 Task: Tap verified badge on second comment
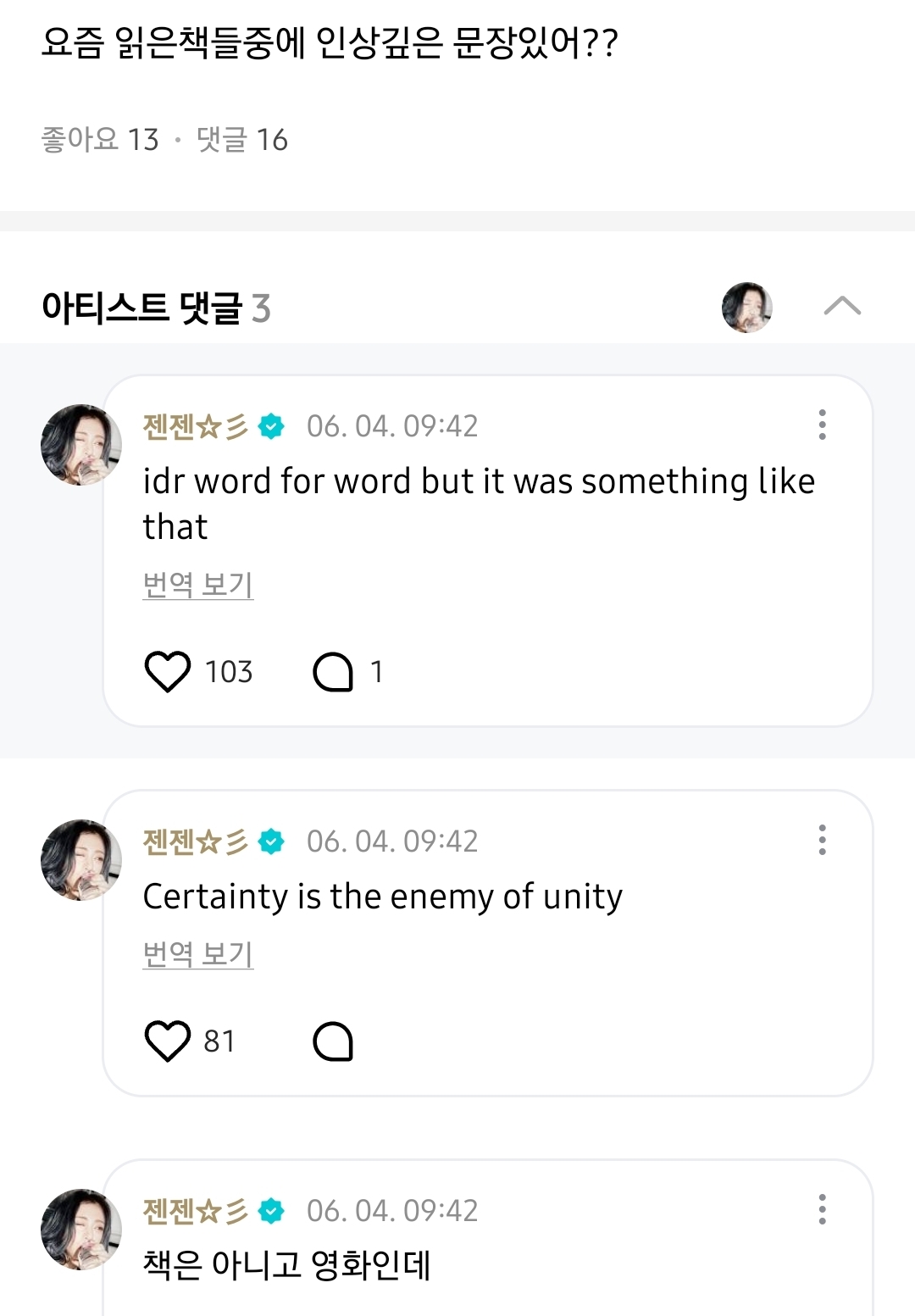click(271, 841)
